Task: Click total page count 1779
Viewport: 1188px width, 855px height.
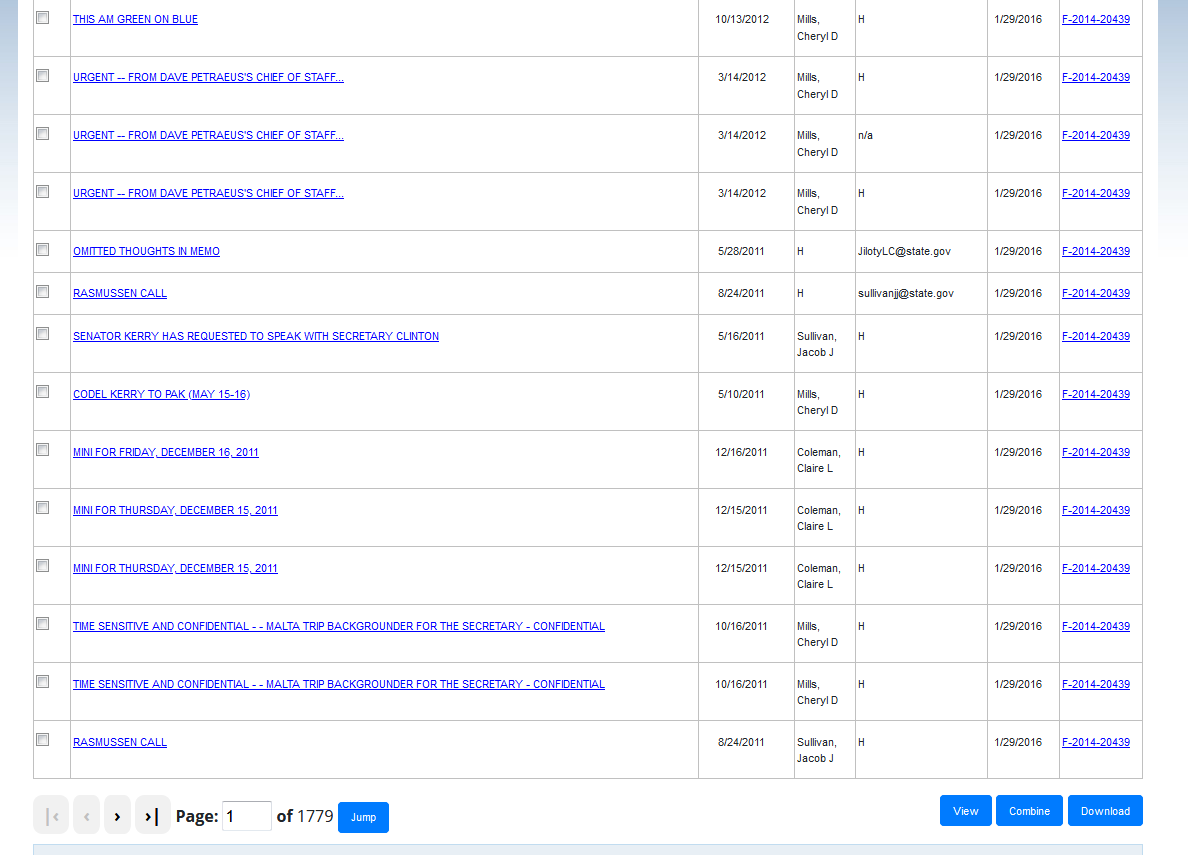Action: (x=315, y=816)
